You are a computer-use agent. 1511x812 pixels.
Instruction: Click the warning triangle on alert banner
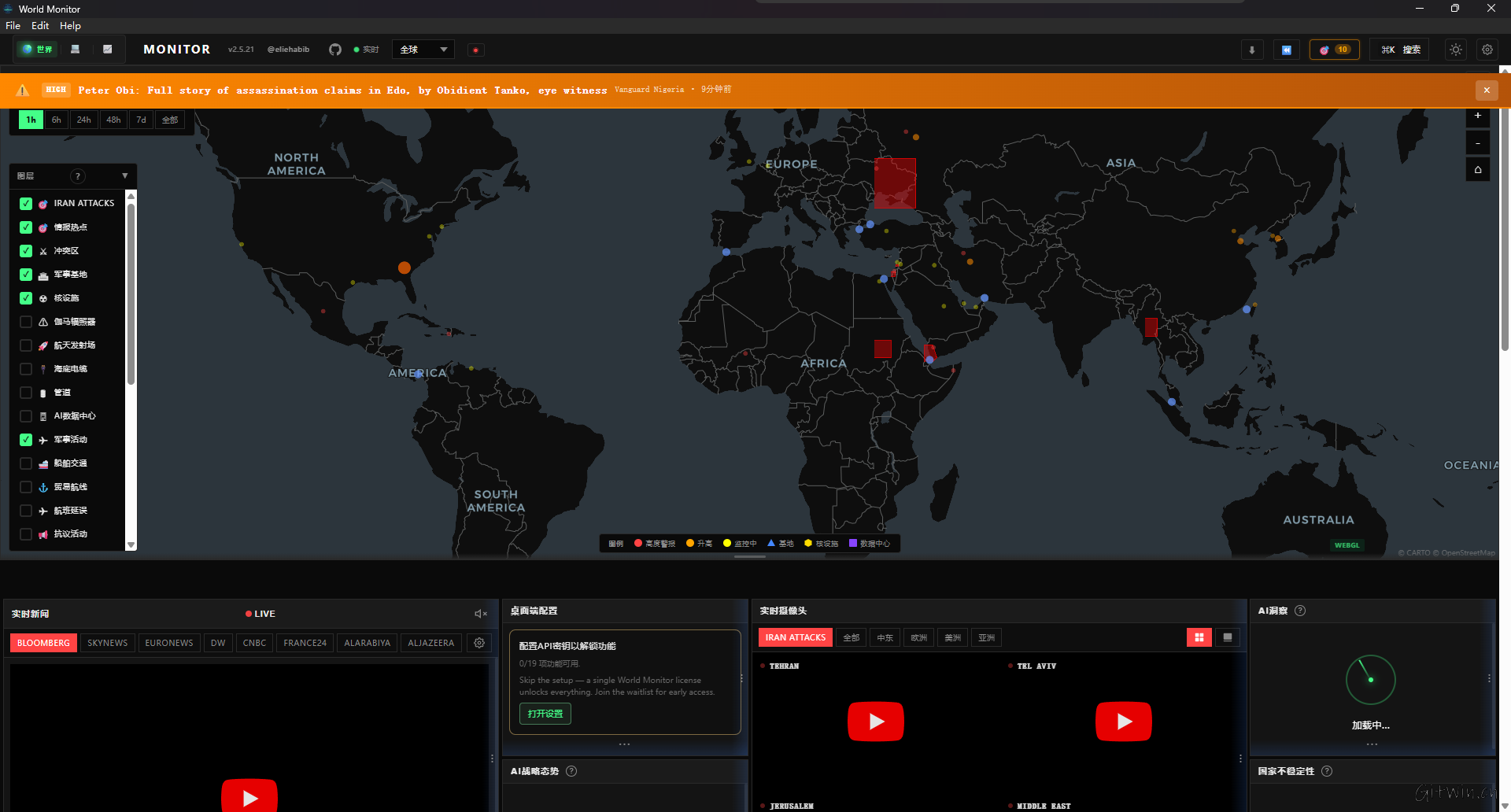click(x=23, y=90)
